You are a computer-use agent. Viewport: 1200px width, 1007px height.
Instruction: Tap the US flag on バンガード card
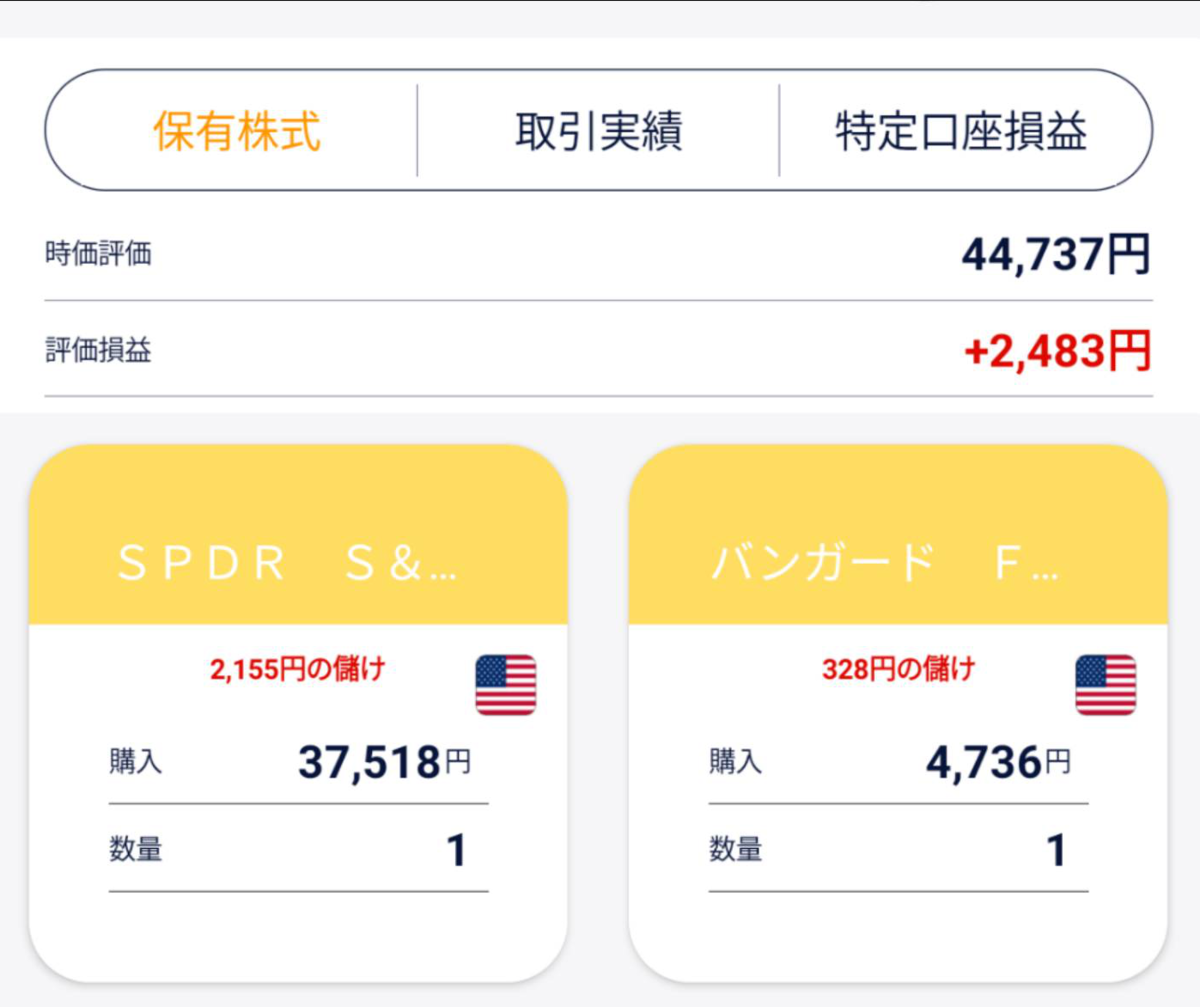(1106, 685)
